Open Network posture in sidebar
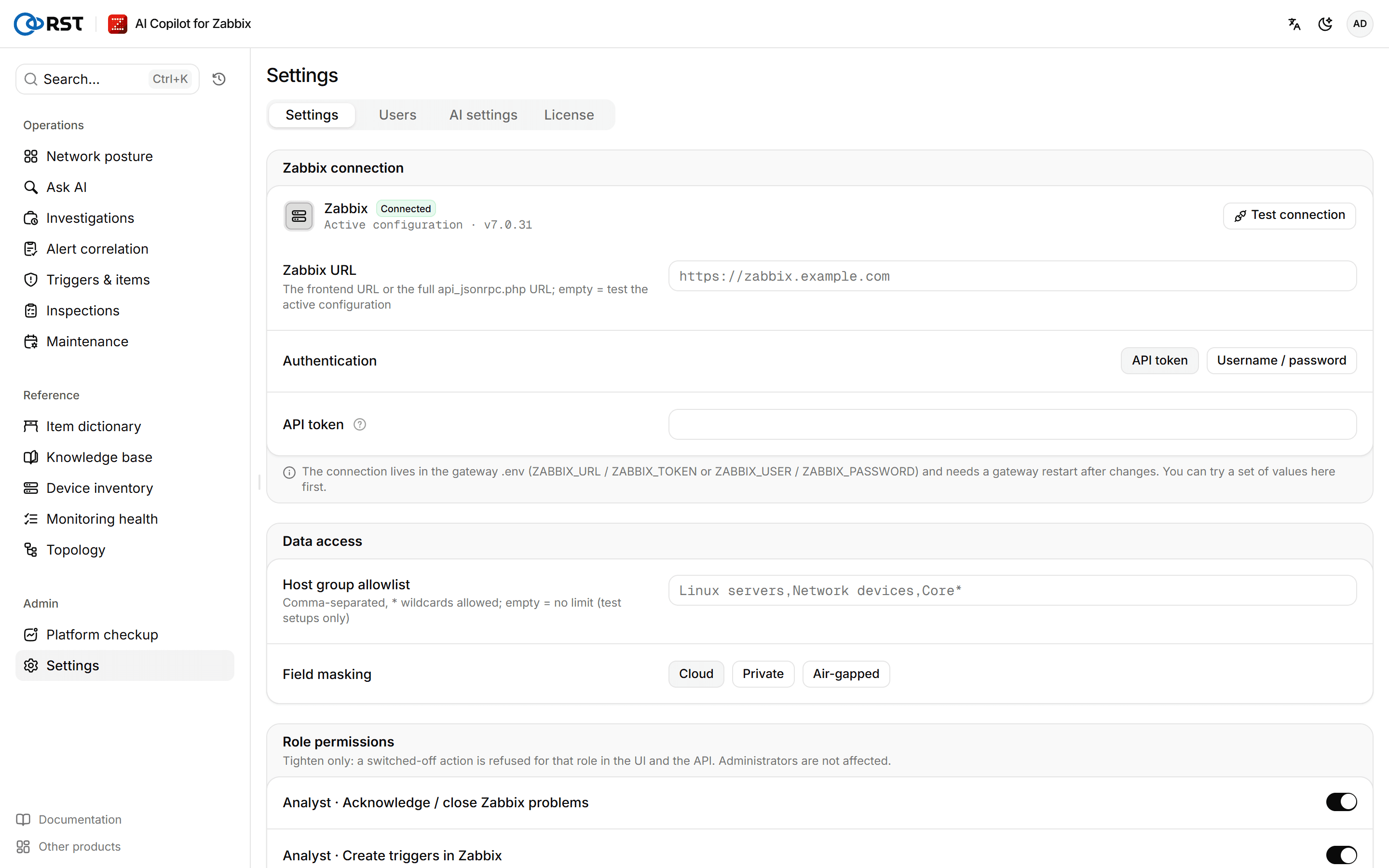The width and height of the screenshot is (1389, 868). tap(124, 156)
